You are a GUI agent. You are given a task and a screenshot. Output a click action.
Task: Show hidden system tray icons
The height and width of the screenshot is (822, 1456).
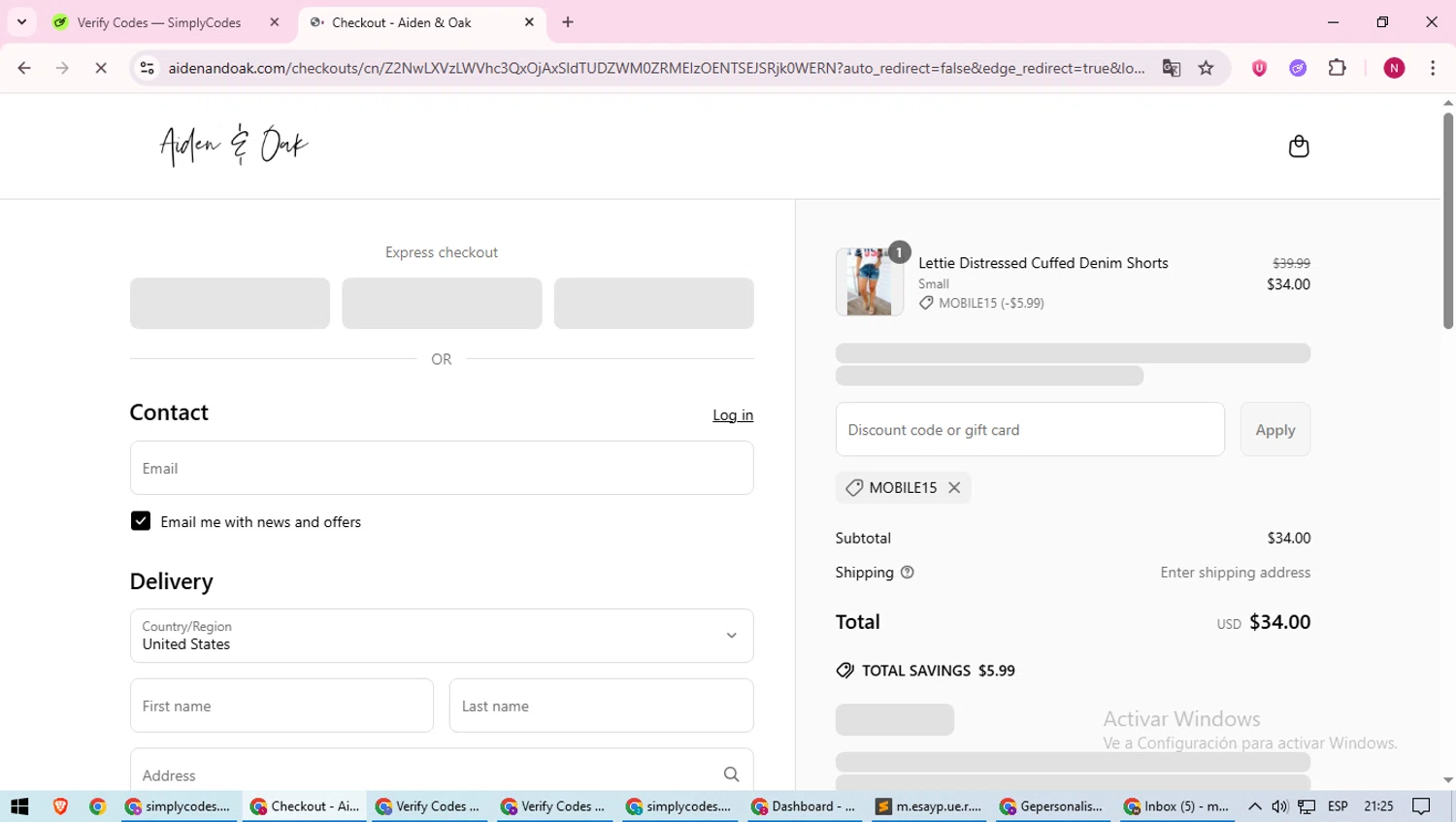1255,806
